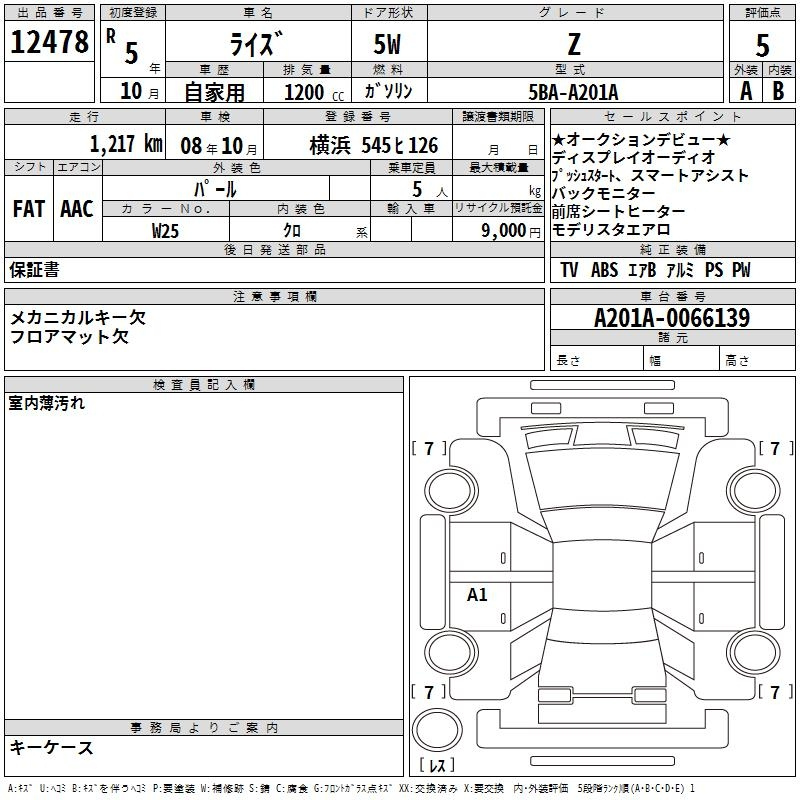Click the A1 scratch mark on car diagram
The height and width of the screenshot is (800, 800).
click(x=477, y=595)
